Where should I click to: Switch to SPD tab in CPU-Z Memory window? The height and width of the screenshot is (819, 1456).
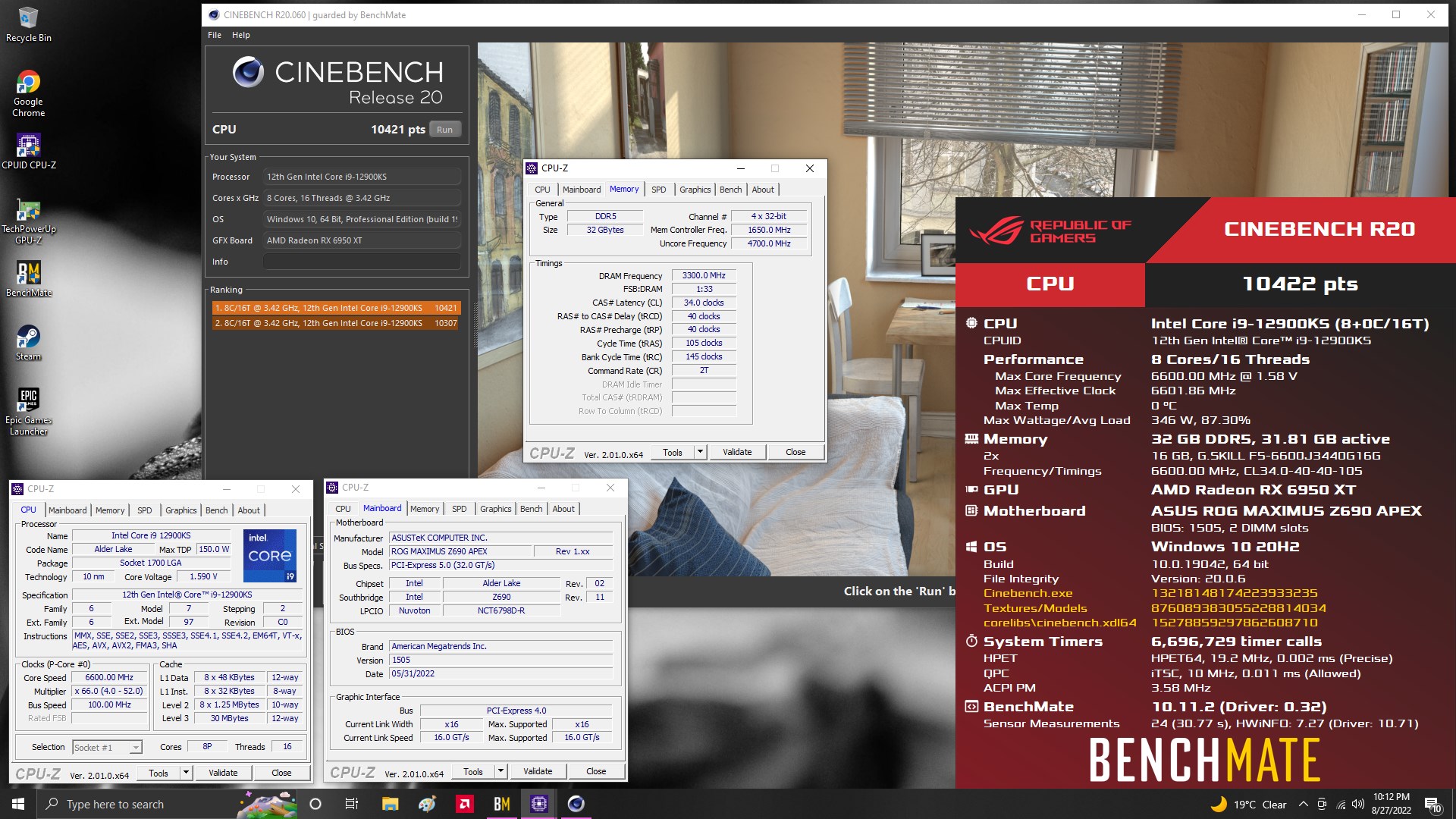point(658,190)
